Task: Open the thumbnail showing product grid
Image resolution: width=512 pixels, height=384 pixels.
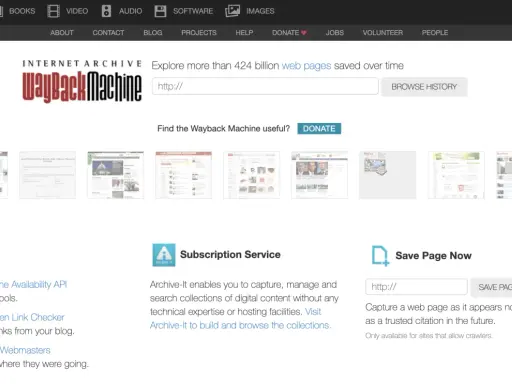Action: [252, 175]
